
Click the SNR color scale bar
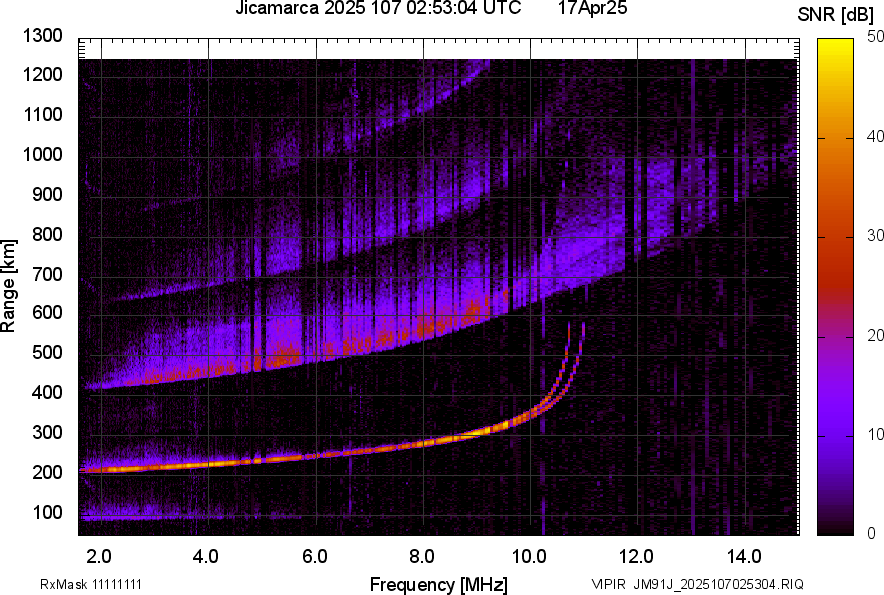[x=836, y=287]
